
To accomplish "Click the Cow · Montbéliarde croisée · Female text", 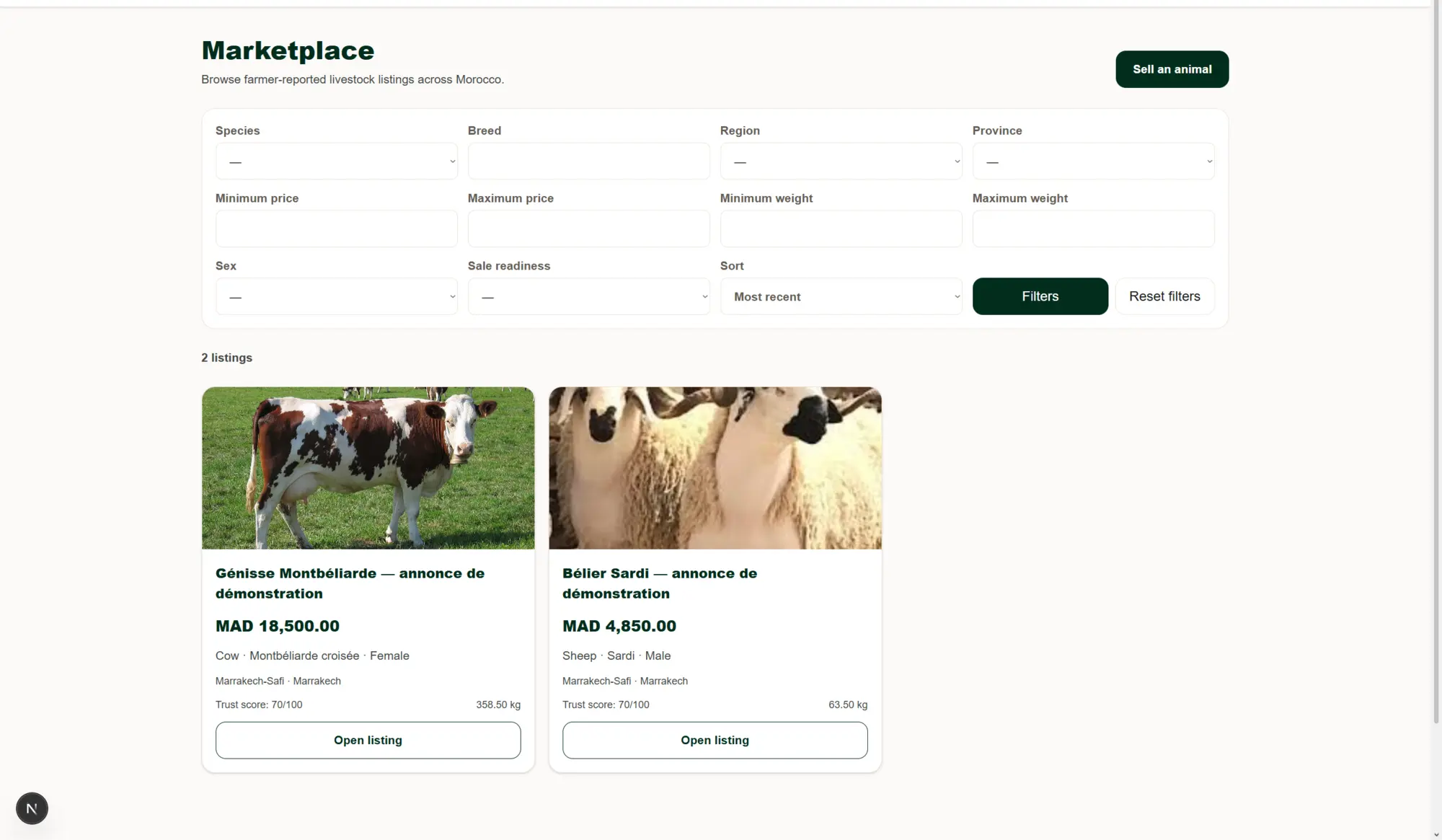I will (x=312, y=655).
